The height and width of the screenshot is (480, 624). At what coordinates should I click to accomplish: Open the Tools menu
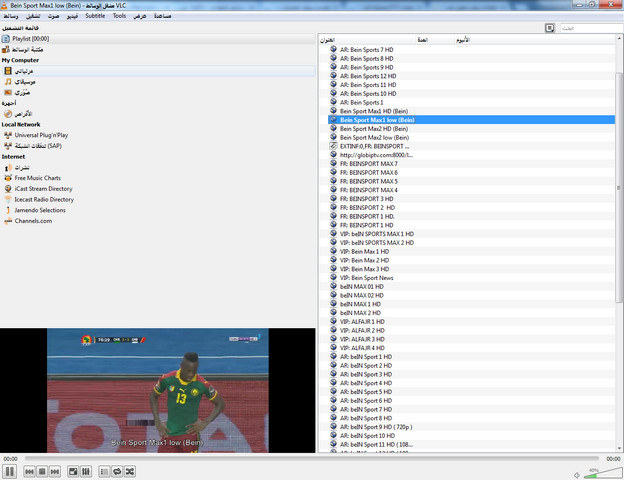(x=119, y=17)
